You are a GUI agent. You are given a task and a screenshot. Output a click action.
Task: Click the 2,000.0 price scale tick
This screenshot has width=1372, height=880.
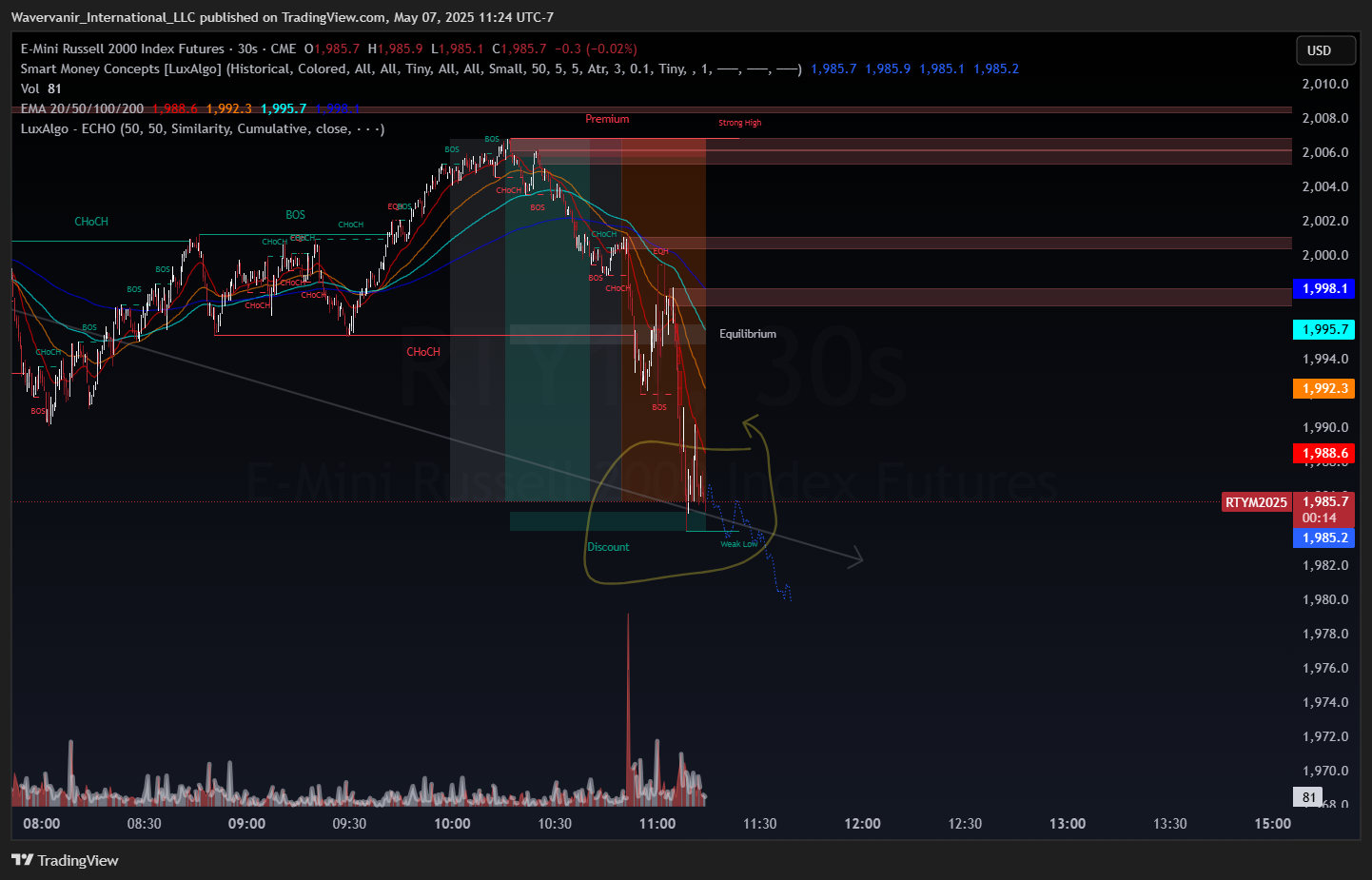pyautogui.click(x=1324, y=255)
